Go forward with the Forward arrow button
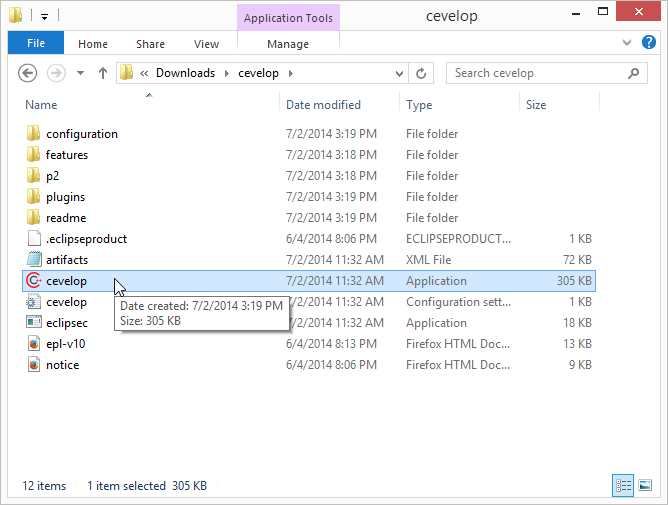This screenshot has width=668, height=505. point(56,73)
